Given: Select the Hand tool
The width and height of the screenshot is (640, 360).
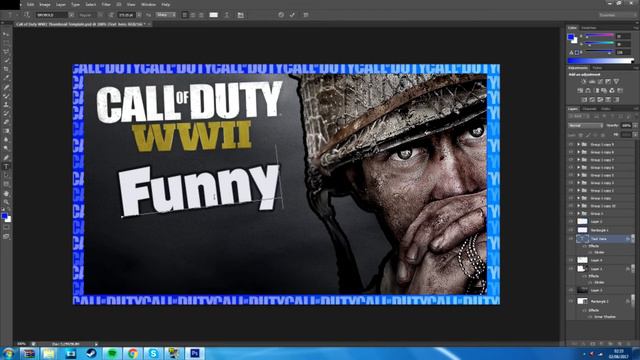Looking at the screenshot, I should 6,193.
